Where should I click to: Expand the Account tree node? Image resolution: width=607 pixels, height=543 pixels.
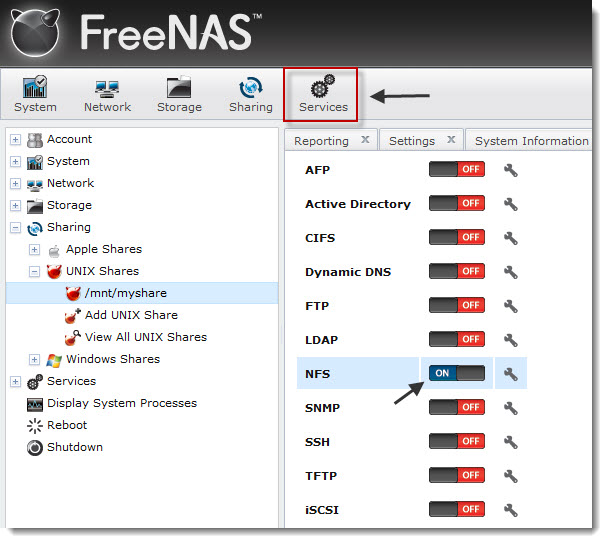15,139
